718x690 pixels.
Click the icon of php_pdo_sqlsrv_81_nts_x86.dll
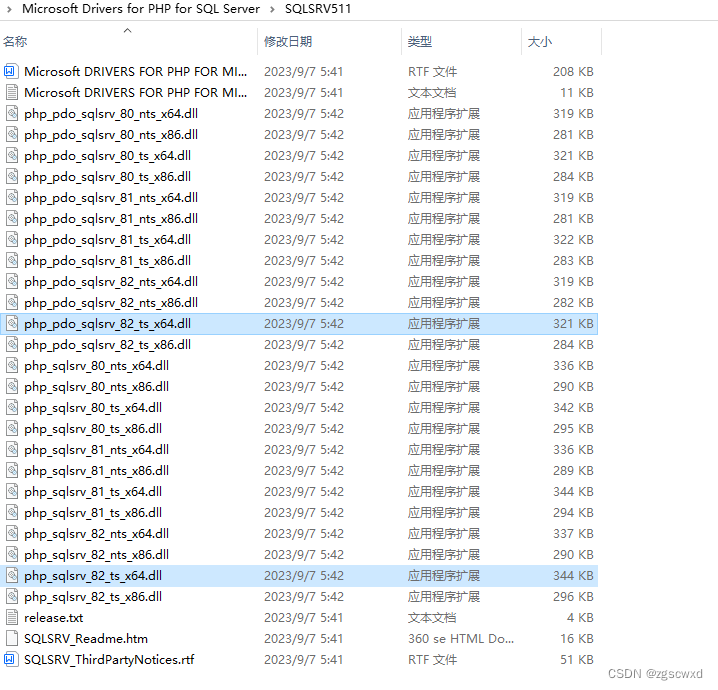(x=12, y=219)
